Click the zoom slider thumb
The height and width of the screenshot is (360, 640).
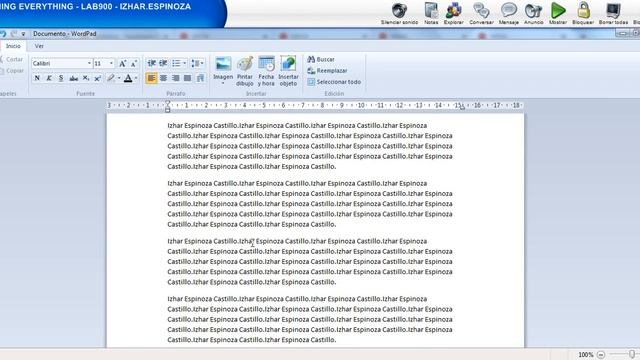click(632, 354)
